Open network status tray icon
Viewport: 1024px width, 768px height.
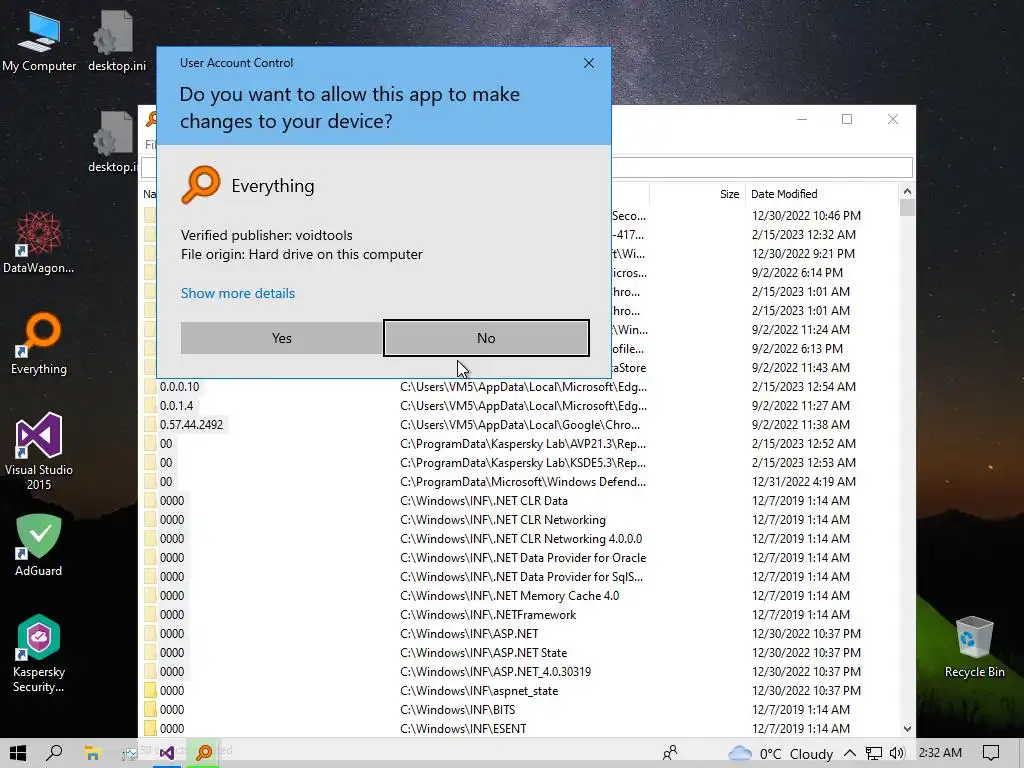(874, 753)
